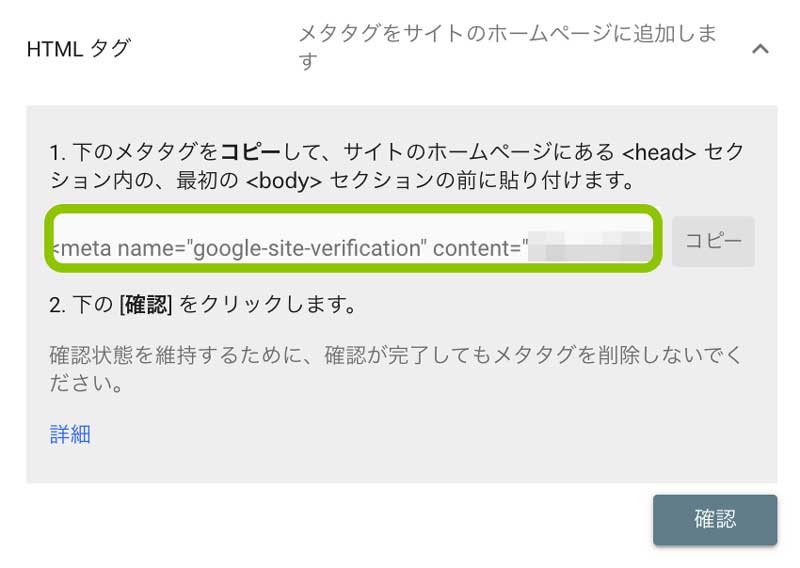Click the <head> text in step 1
The image size is (800, 568).
(659, 152)
